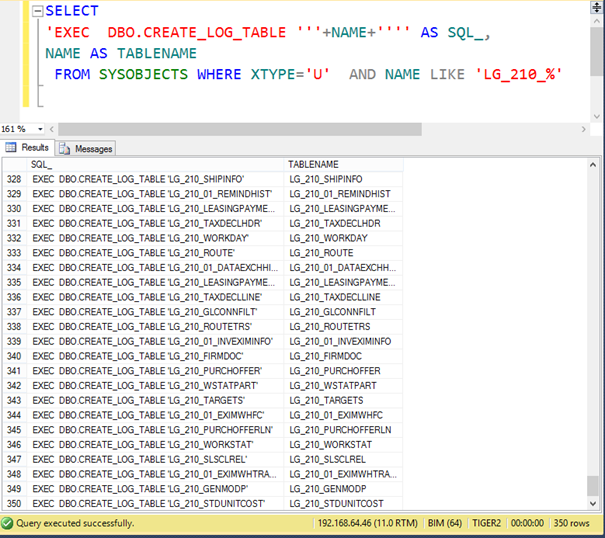Click results grid scroll down arrow

point(593,503)
